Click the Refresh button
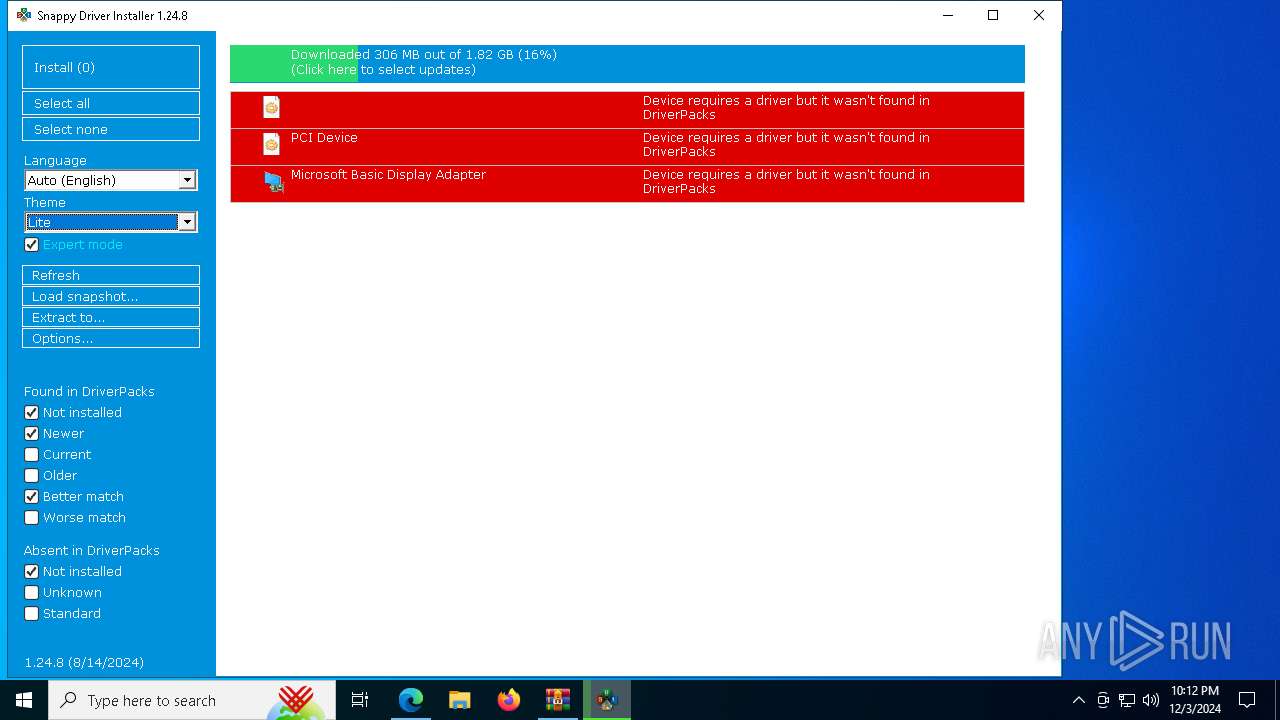 tap(111, 275)
